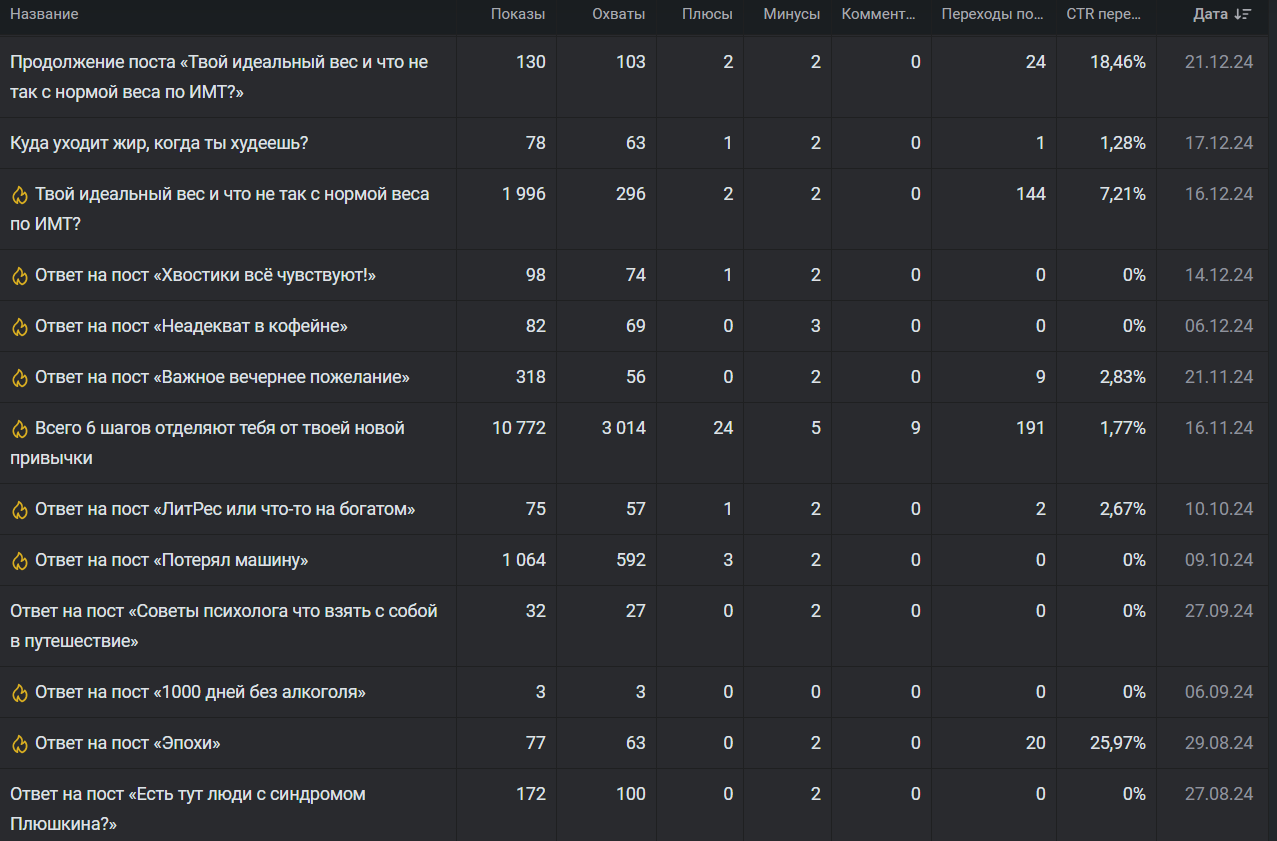The image size is (1277, 841).
Task: Click the Комментарии column header
Action: pos(879,14)
